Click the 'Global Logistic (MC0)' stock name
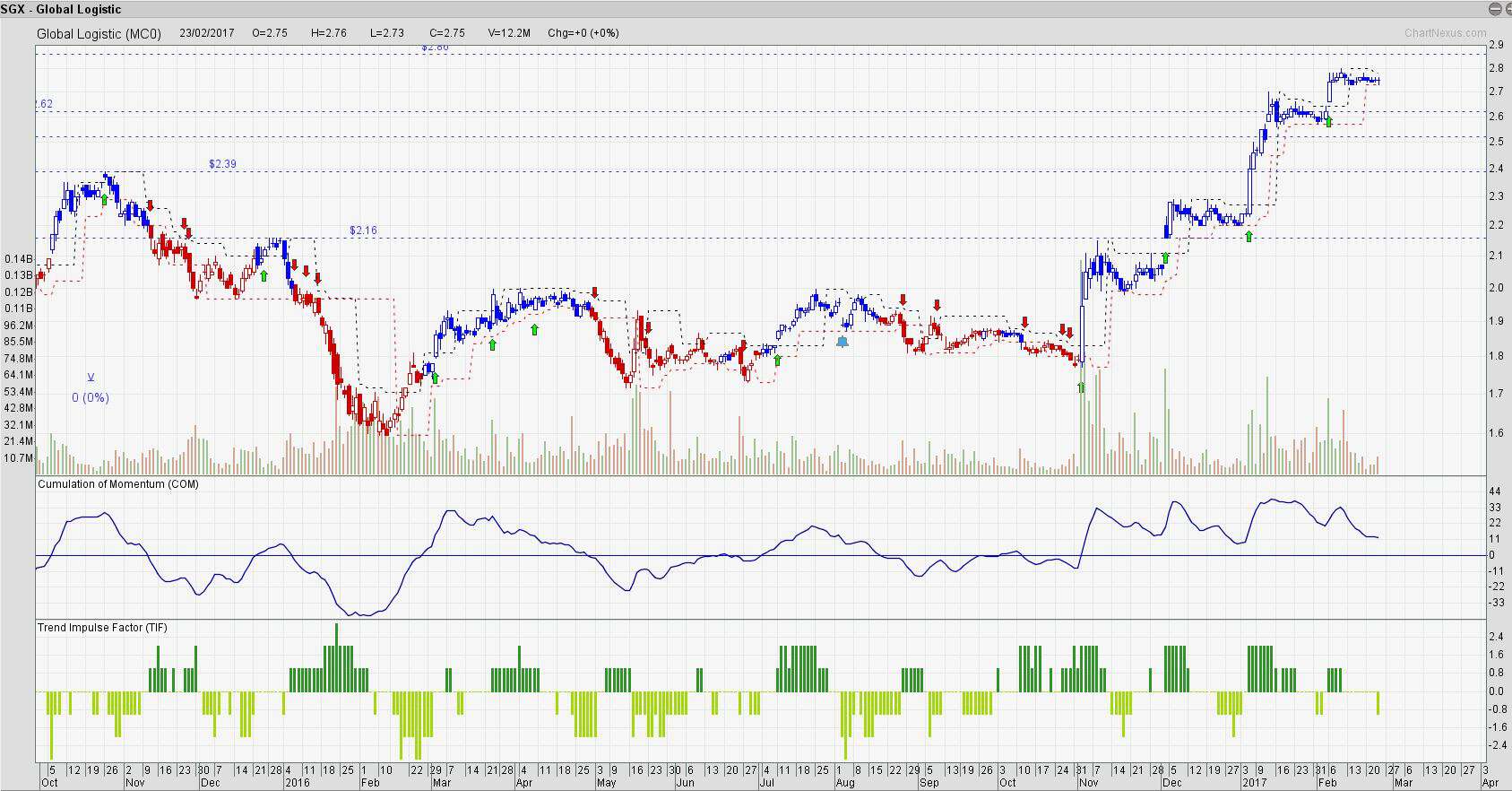 [x=99, y=33]
